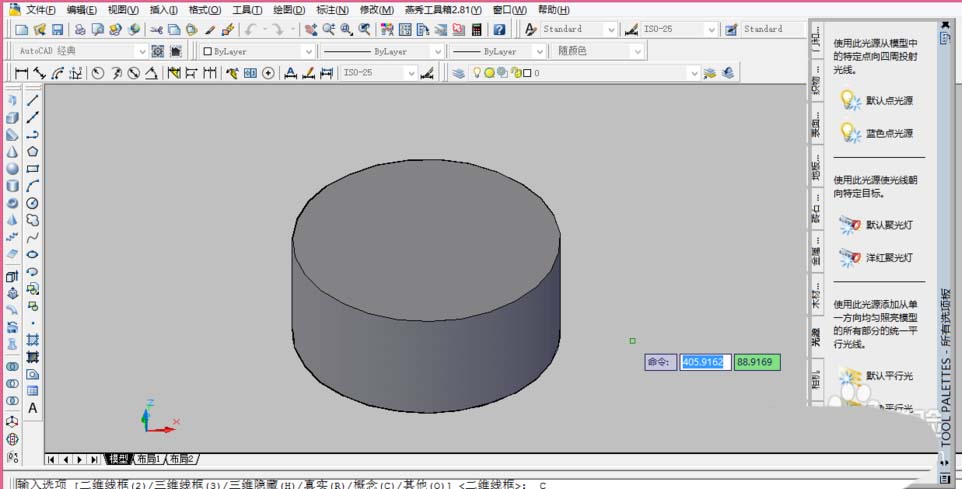962x489 pixels.
Task: Save the drawing with the floppy icon
Action: pos(58,29)
